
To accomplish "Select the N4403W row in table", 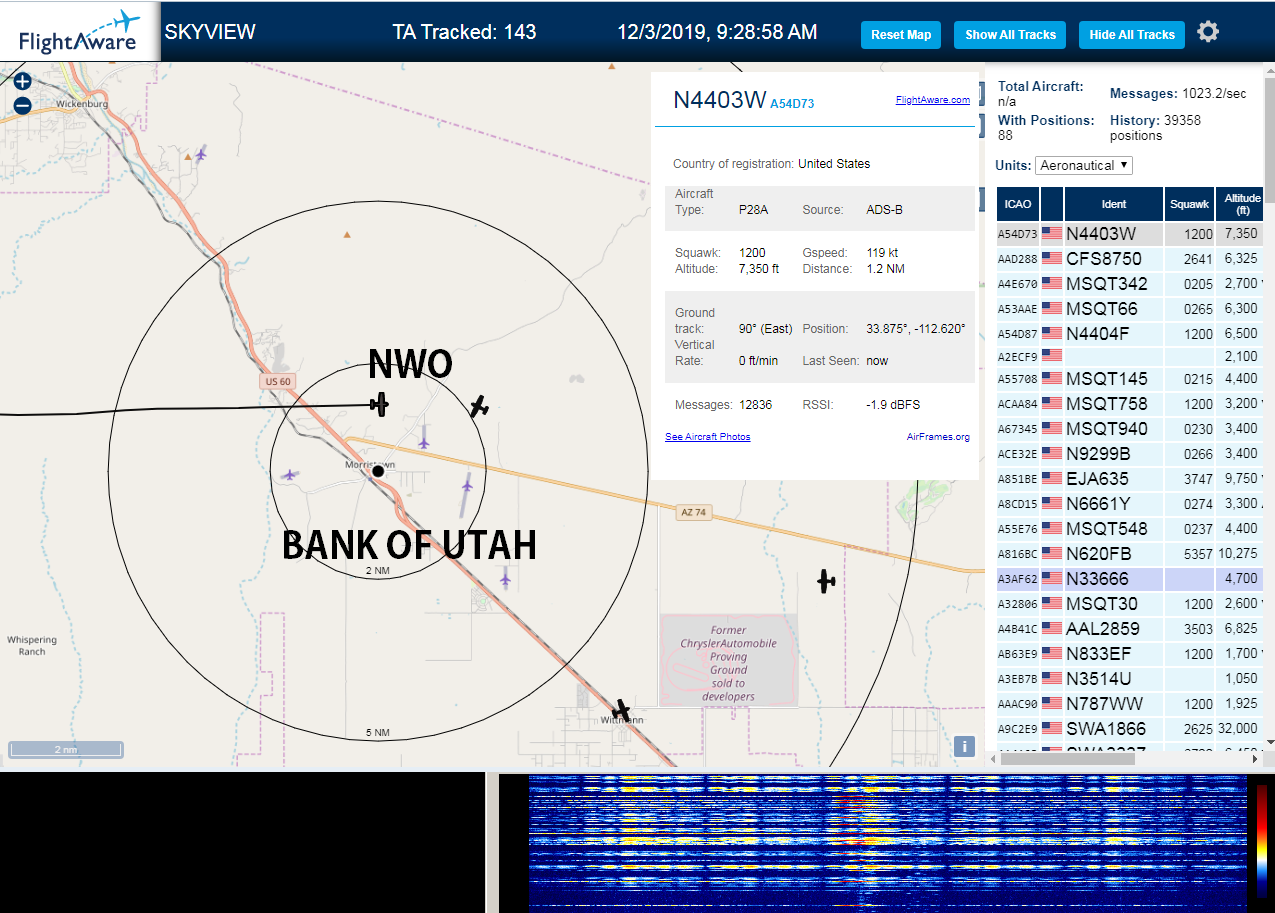I will tap(1130, 234).
